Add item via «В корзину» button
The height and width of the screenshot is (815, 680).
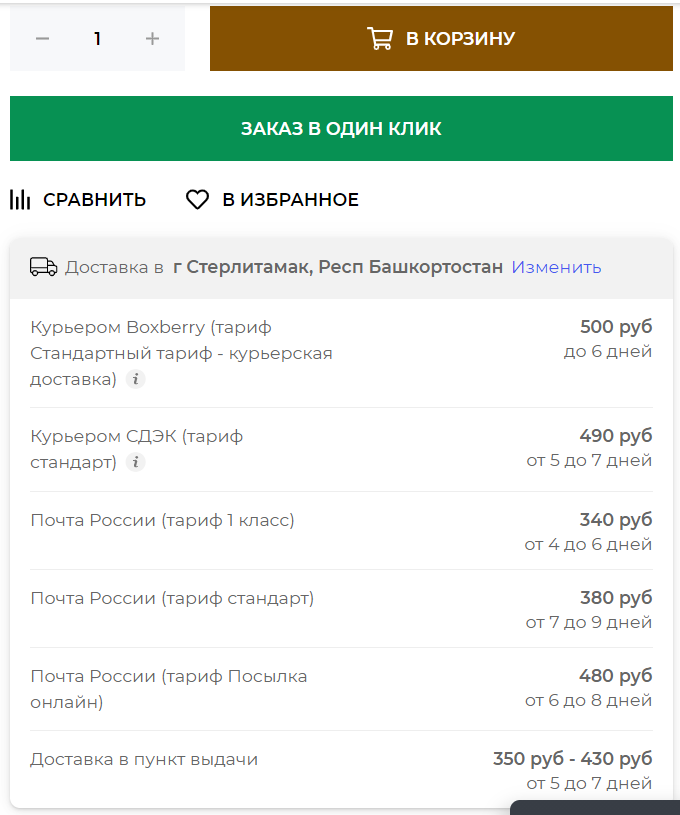coord(441,38)
